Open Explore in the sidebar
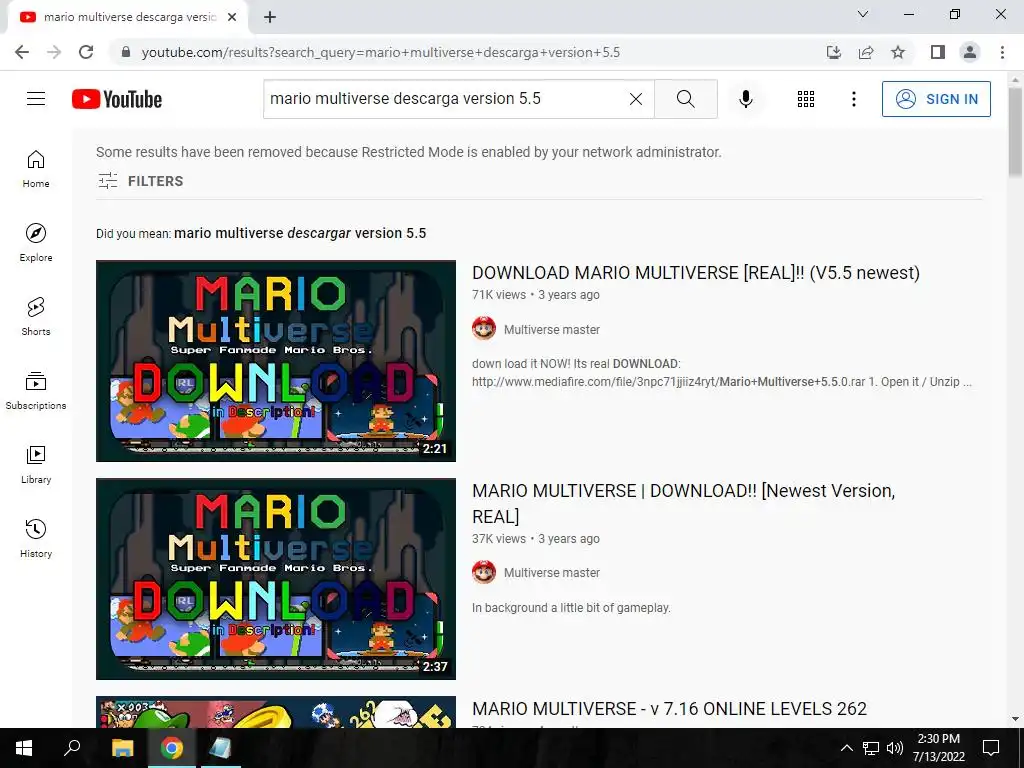 point(36,243)
